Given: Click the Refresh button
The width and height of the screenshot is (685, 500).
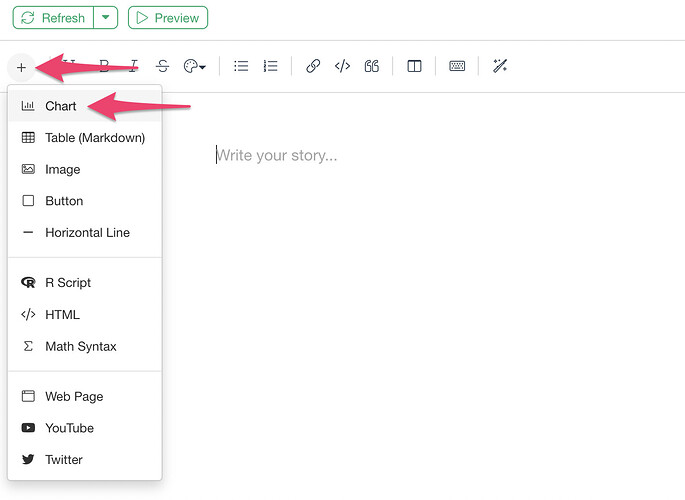Looking at the screenshot, I should tap(53, 18).
